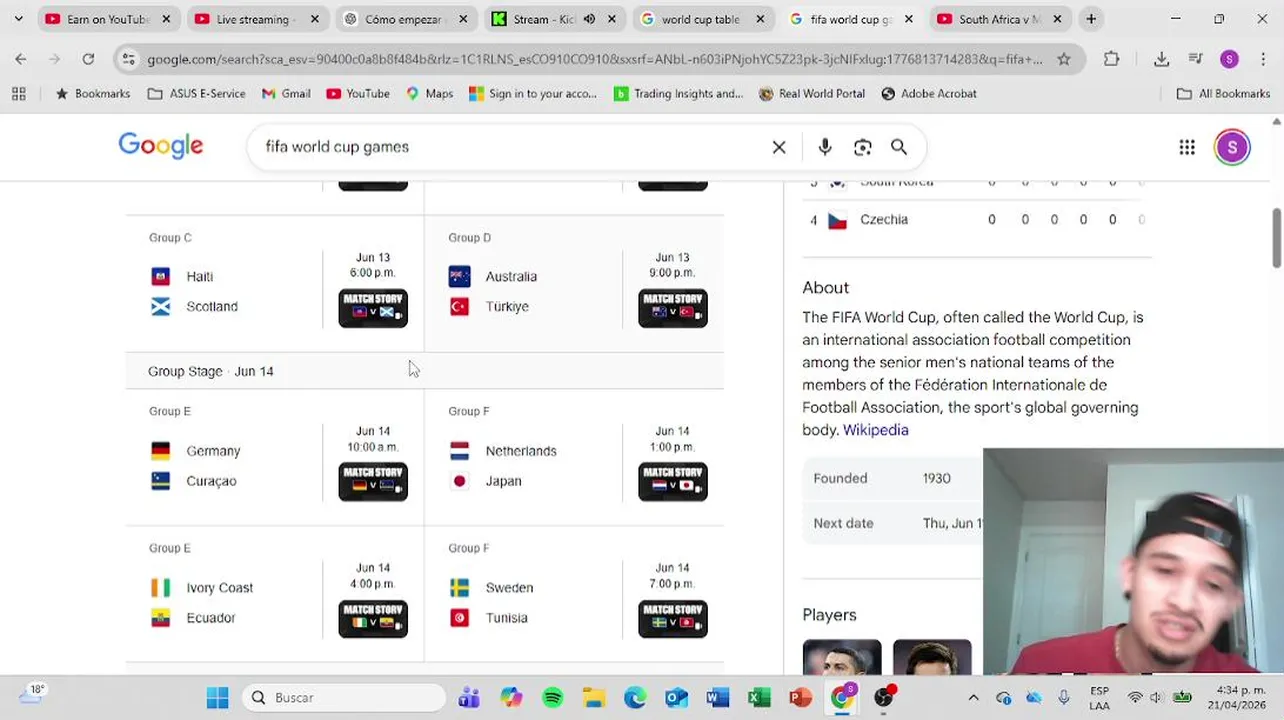The height and width of the screenshot is (720, 1284).
Task: Click the browser back arrow
Action: click(21, 59)
